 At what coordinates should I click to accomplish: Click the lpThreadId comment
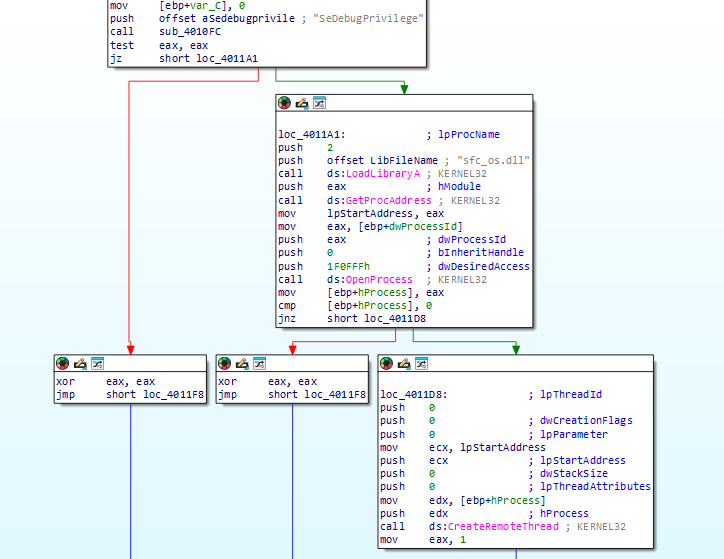pyautogui.click(x=571, y=394)
